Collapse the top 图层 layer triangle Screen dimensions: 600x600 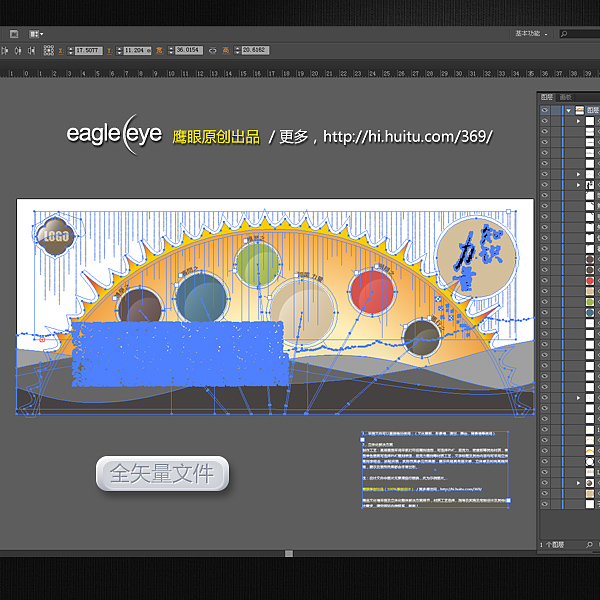click(569, 111)
